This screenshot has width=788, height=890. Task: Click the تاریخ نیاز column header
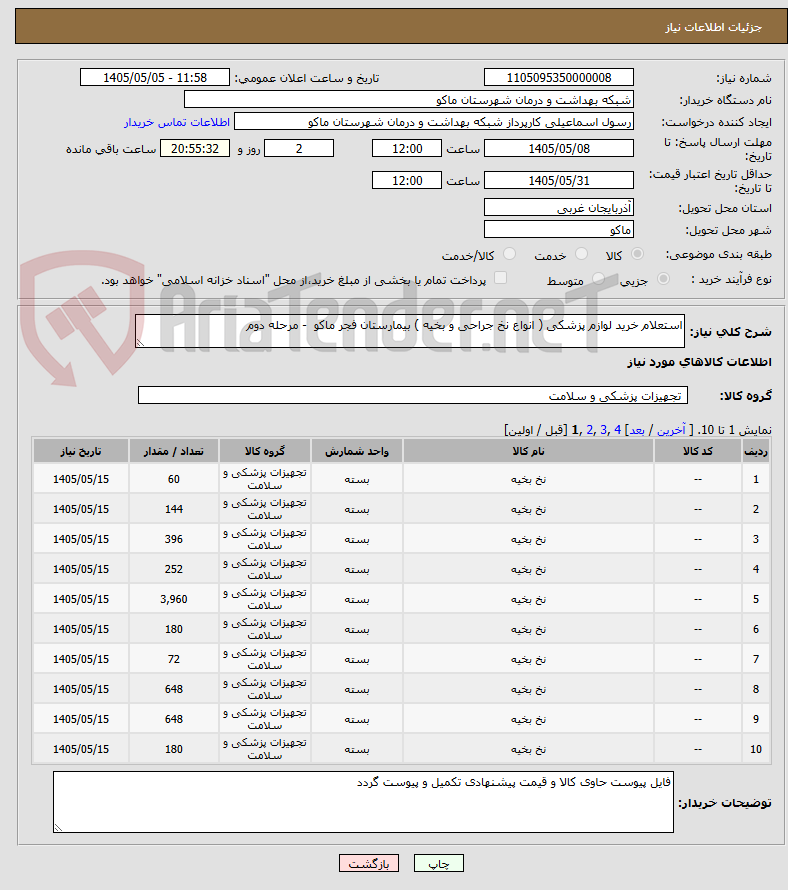click(x=81, y=451)
